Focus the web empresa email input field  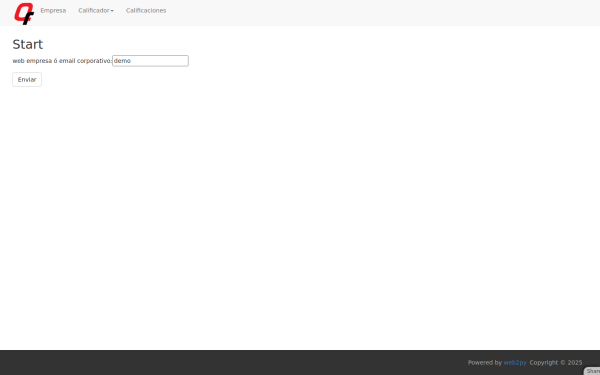pyautogui.click(x=150, y=61)
